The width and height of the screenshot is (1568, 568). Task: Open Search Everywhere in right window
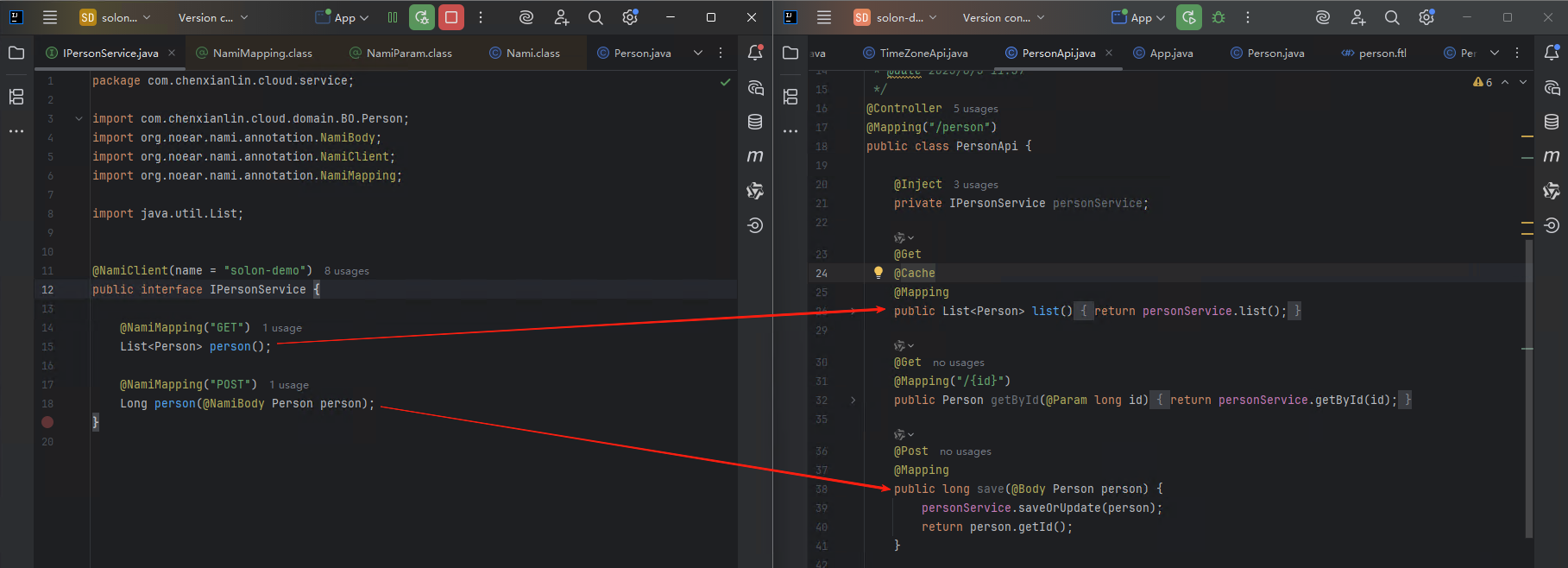1392,17
